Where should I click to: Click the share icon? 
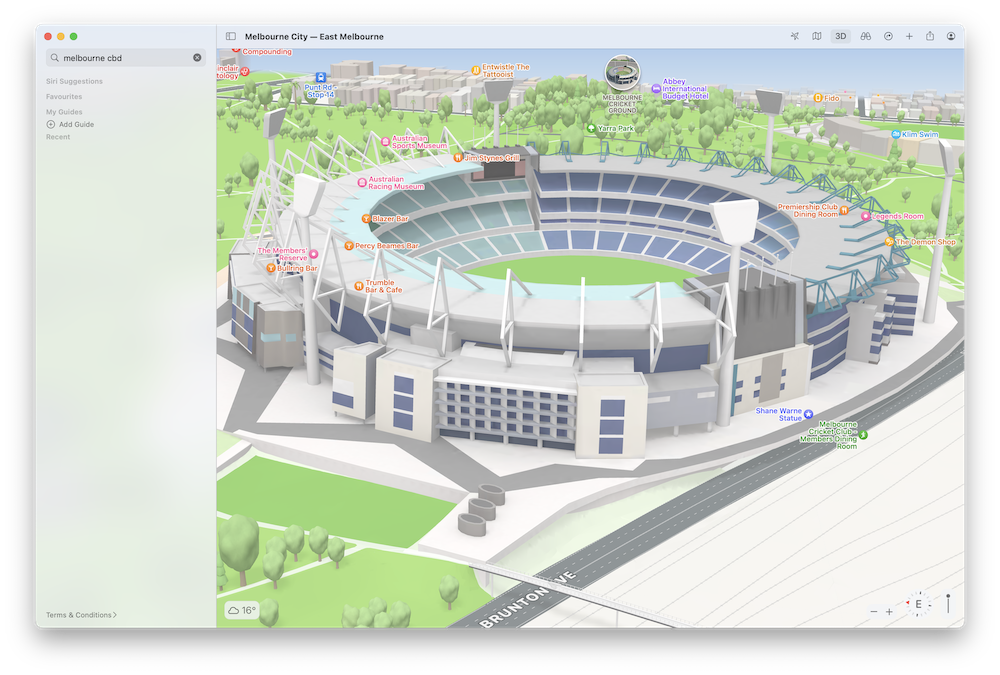[x=930, y=37]
